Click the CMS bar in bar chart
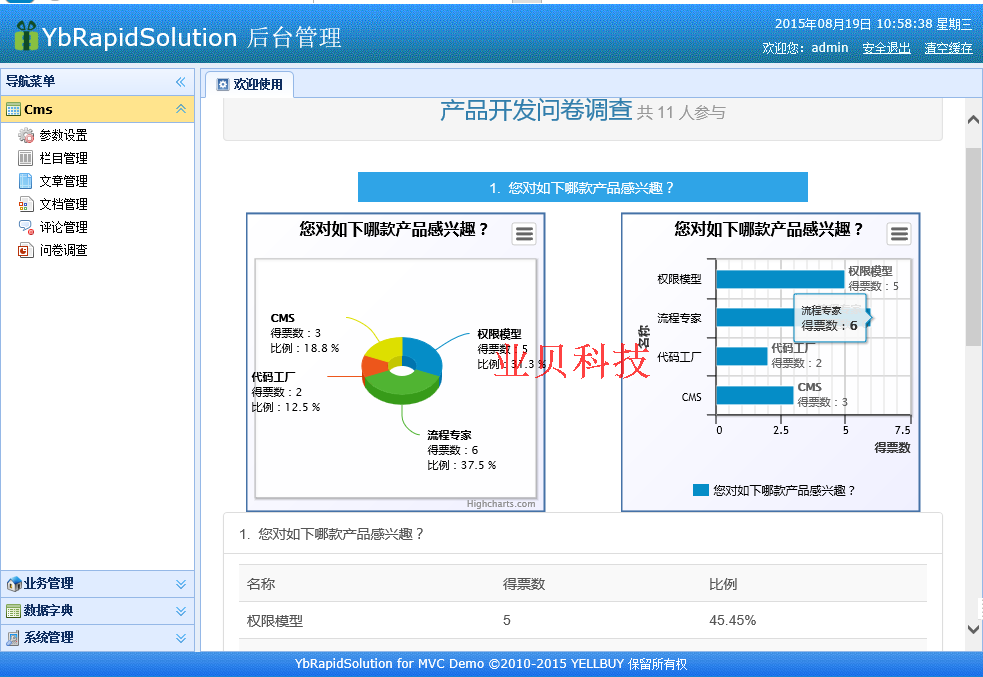983x677 pixels. point(755,396)
